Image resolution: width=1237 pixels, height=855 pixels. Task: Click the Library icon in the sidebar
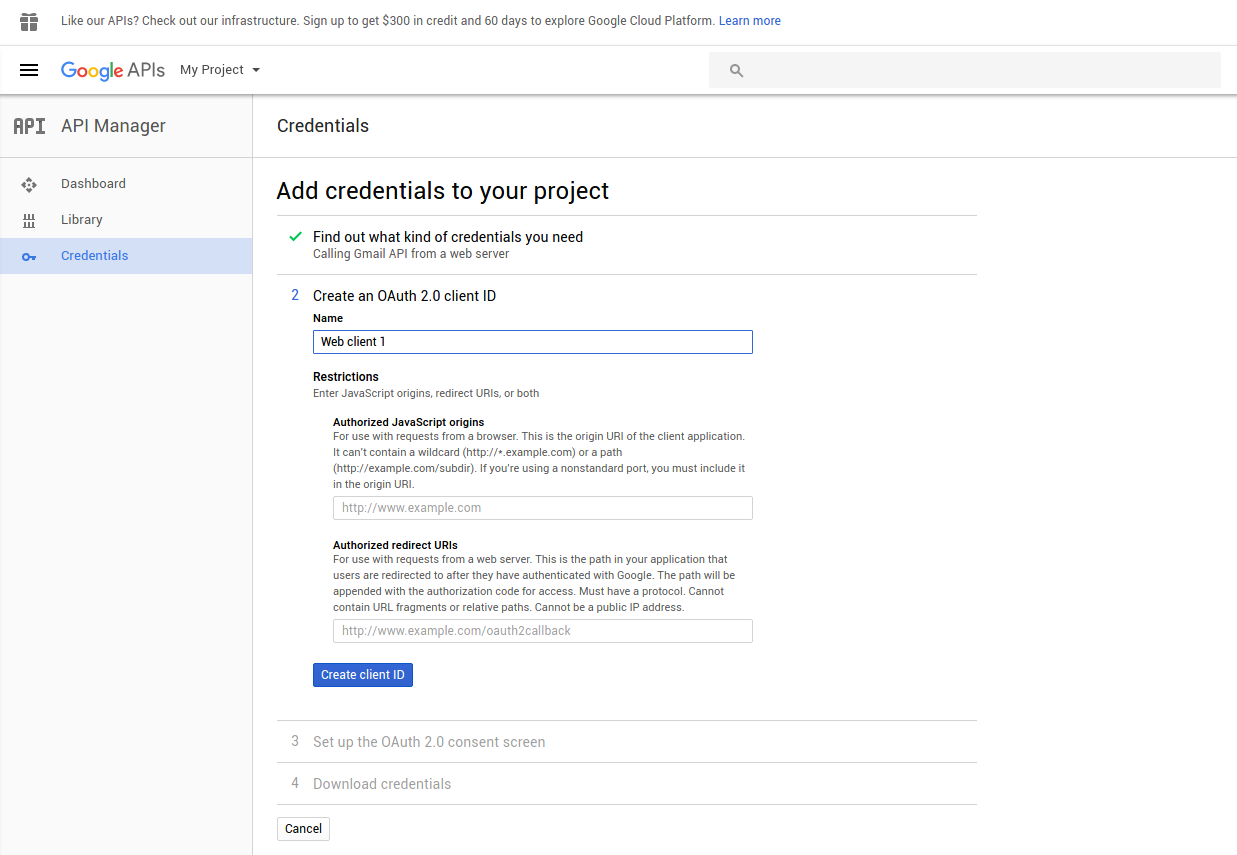pos(29,220)
